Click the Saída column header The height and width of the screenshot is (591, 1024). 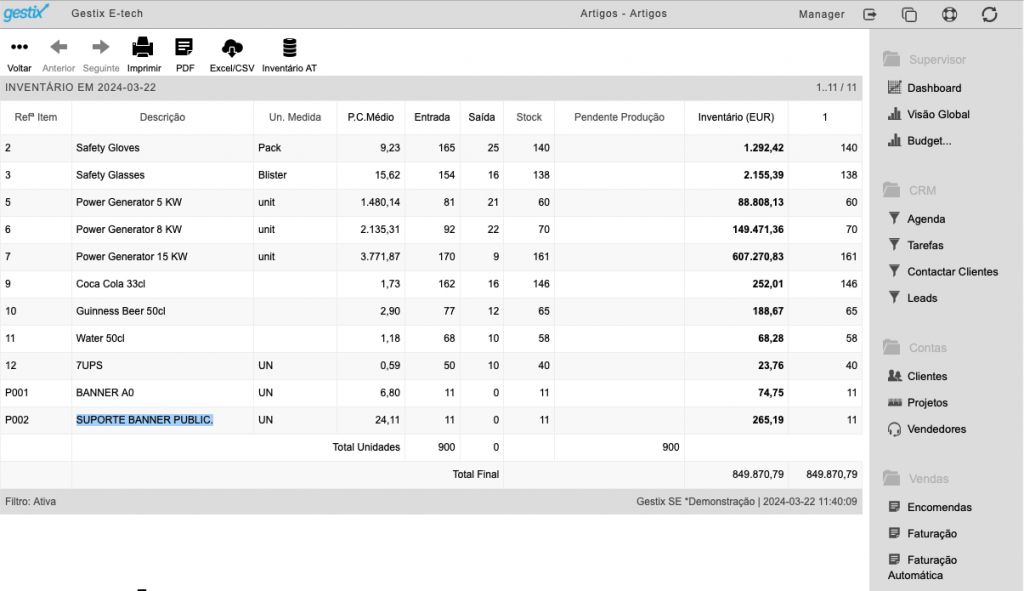point(481,118)
